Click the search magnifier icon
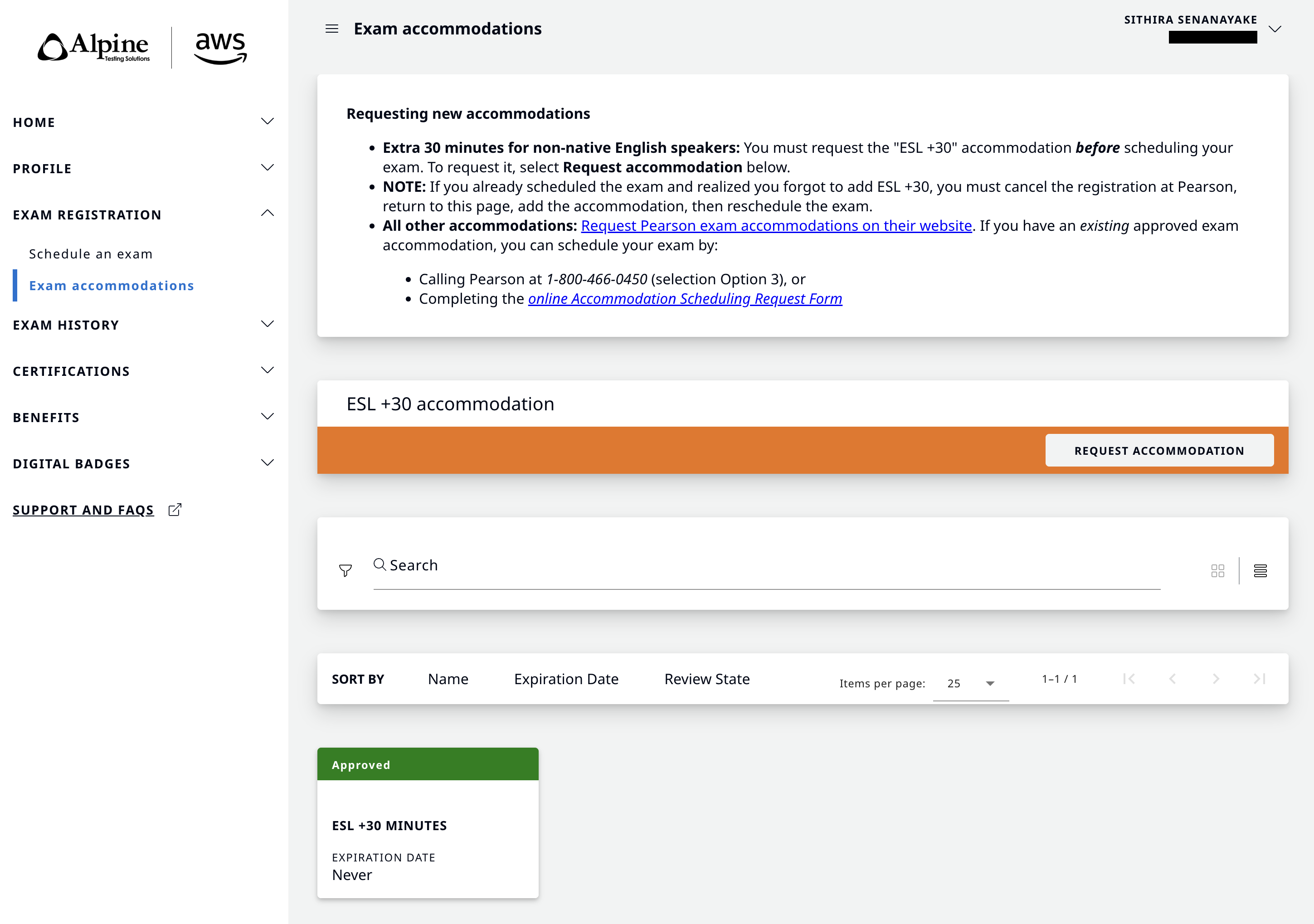Screen dimensions: 1314x924 tap(380, 565)
